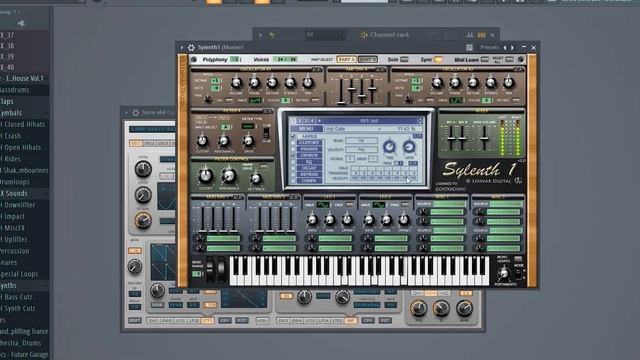Toggle the Solo switch
The width and height of the screenshot is (640, 360).
[x=404, y=60]
